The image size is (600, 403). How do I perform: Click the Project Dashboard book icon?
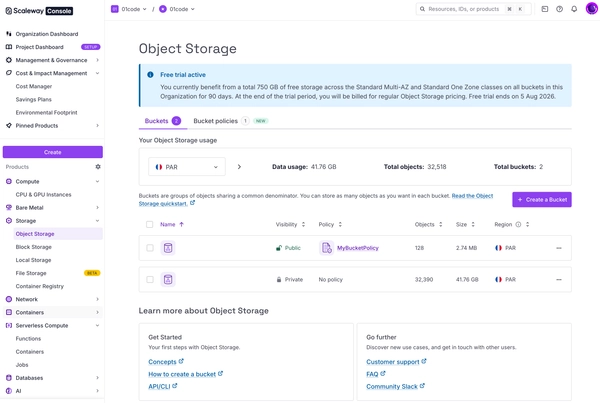pos(9,47)
